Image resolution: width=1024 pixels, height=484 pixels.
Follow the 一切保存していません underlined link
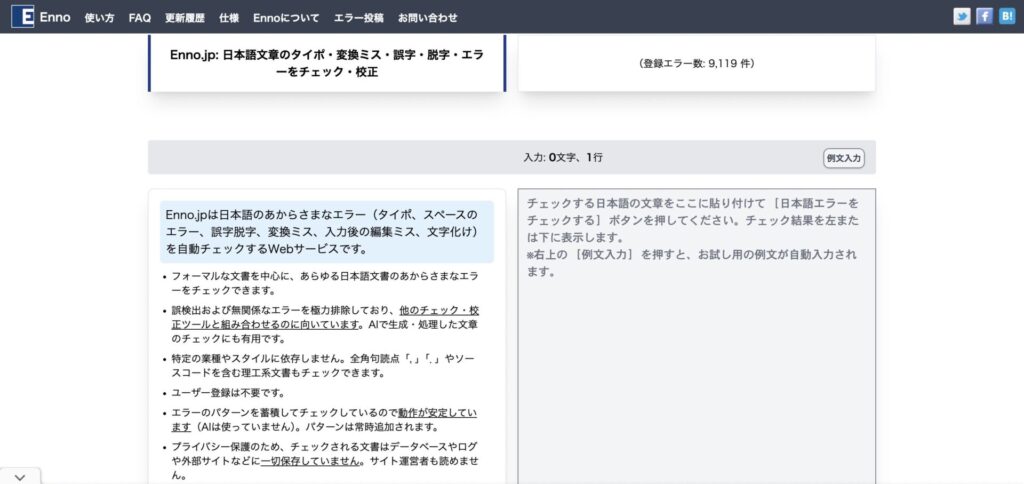pyautogui.click(x=311, y=460)
